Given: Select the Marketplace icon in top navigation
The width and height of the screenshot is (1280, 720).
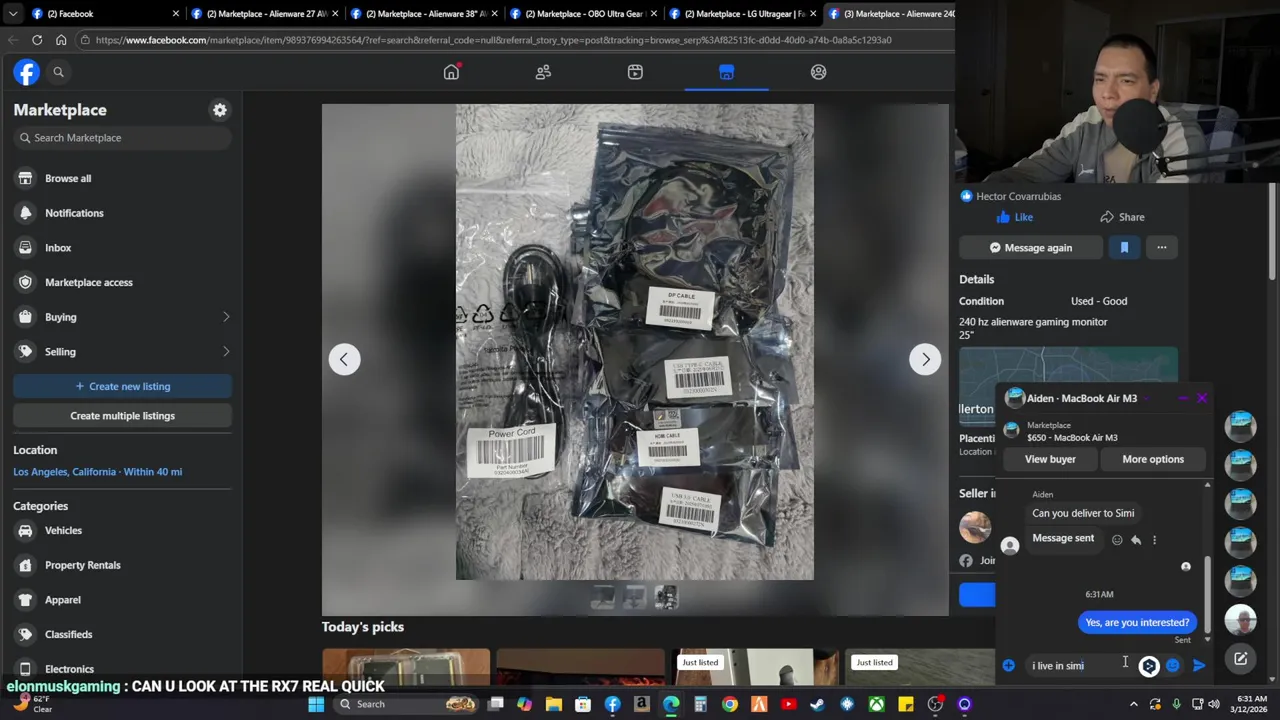Looking at the screenshot, I should (727, 72).
